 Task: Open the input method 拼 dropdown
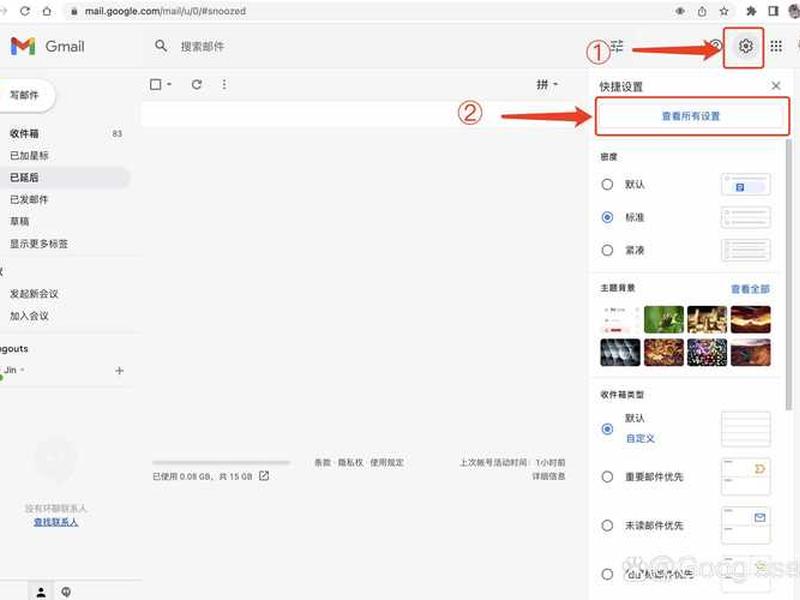pos(547,84)
